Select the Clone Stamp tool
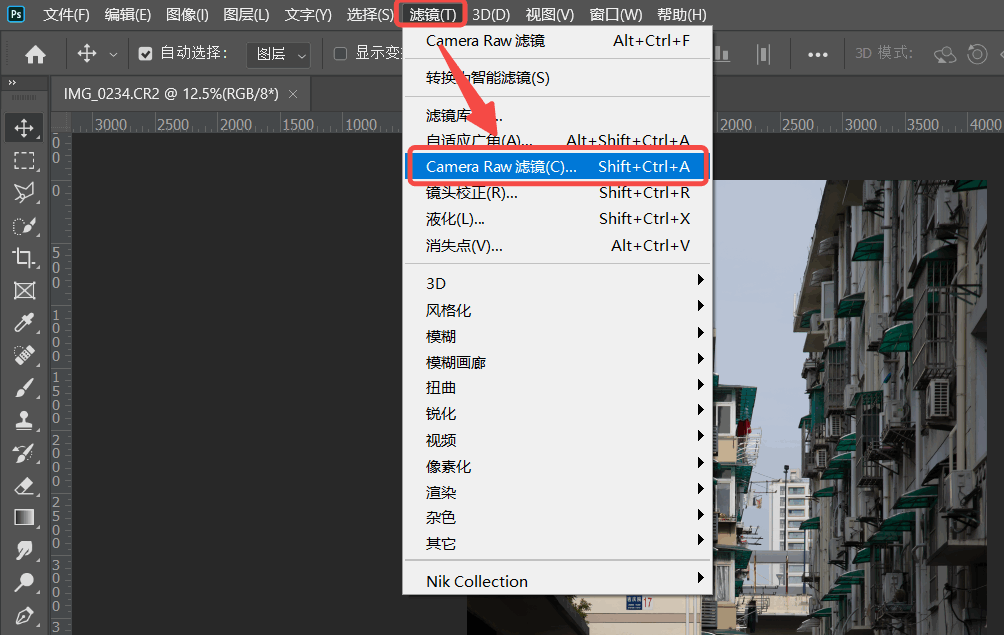 [x=24, y=420]
